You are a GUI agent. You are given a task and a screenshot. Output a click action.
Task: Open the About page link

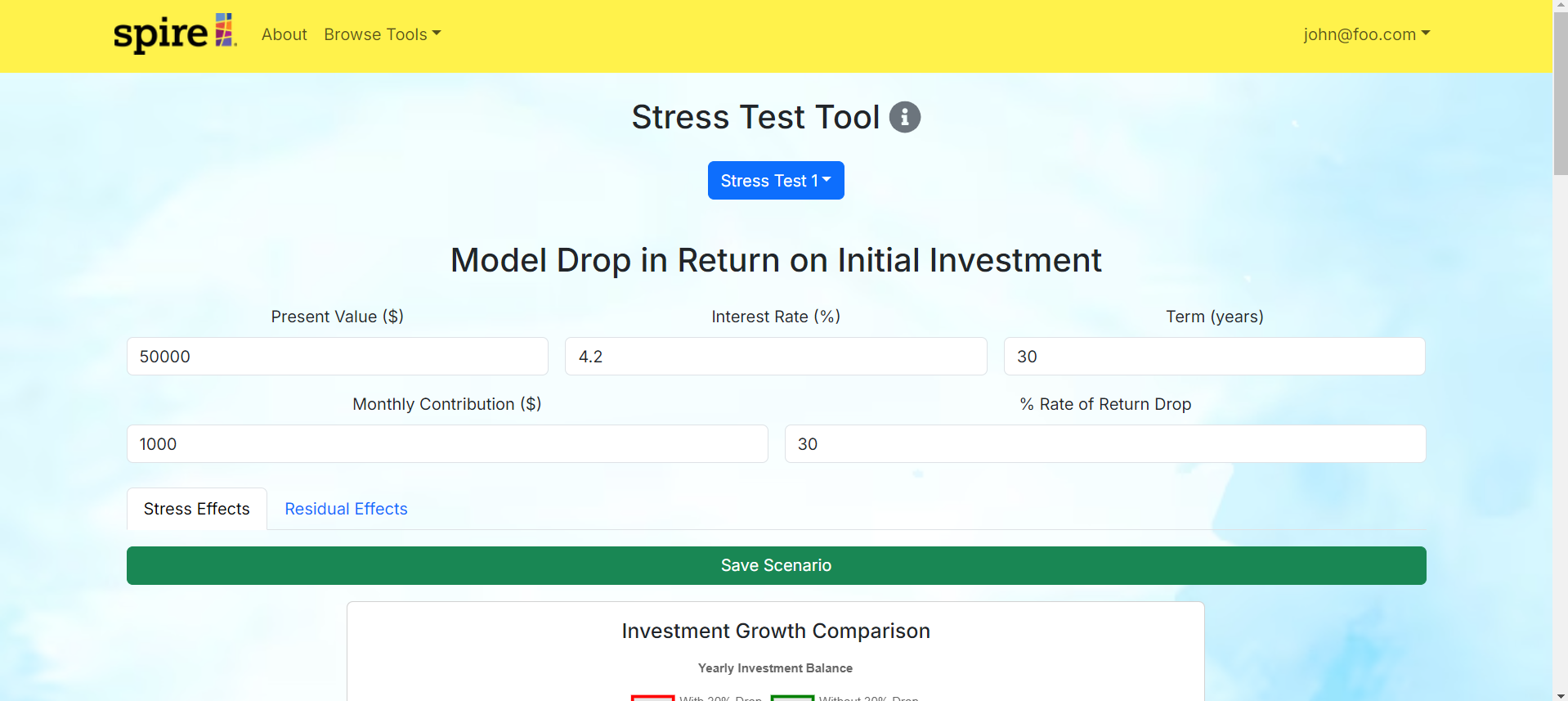284,34
